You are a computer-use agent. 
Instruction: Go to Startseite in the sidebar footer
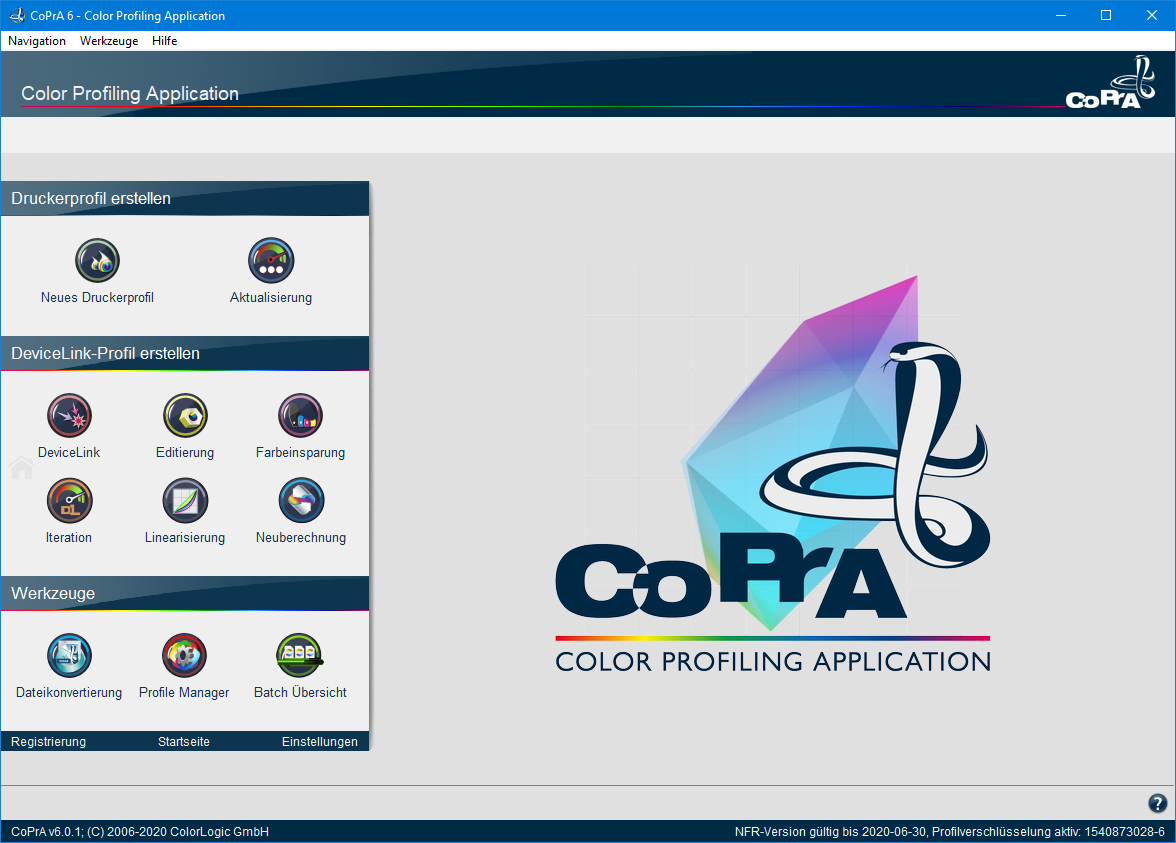click(x=184, y=742)
